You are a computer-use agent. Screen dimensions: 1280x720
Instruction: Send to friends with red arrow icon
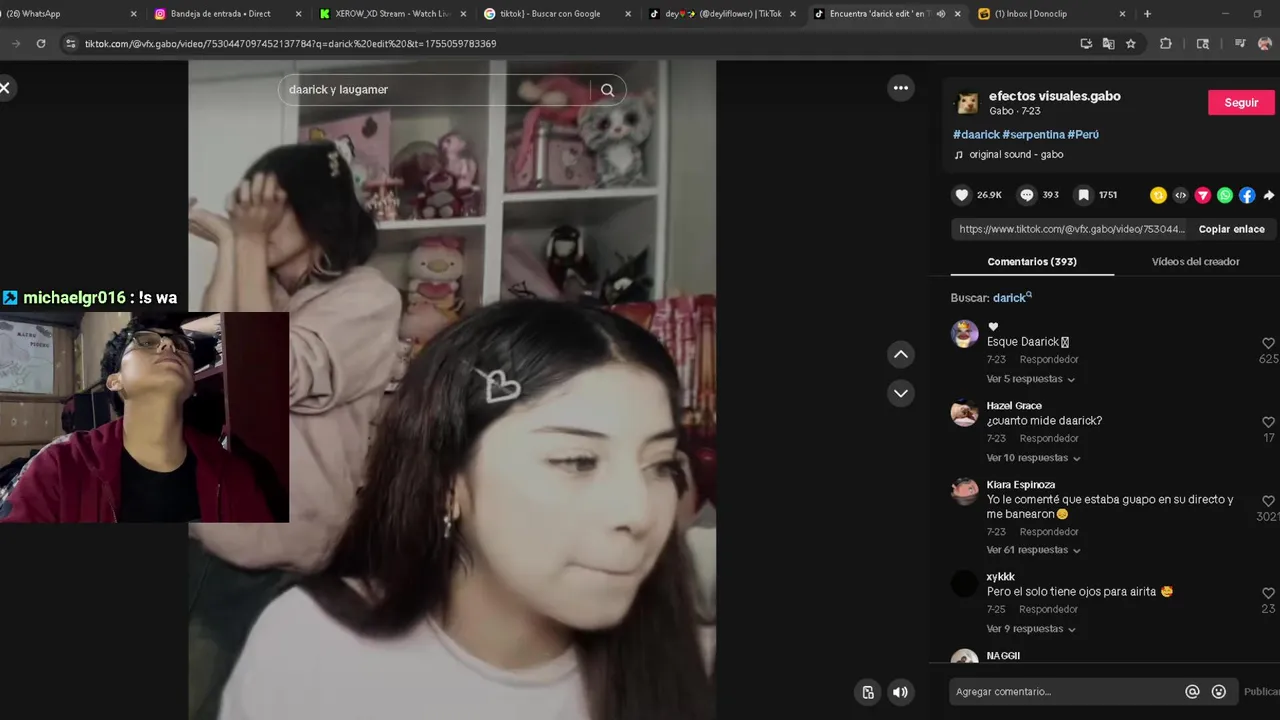[1203, 195]
